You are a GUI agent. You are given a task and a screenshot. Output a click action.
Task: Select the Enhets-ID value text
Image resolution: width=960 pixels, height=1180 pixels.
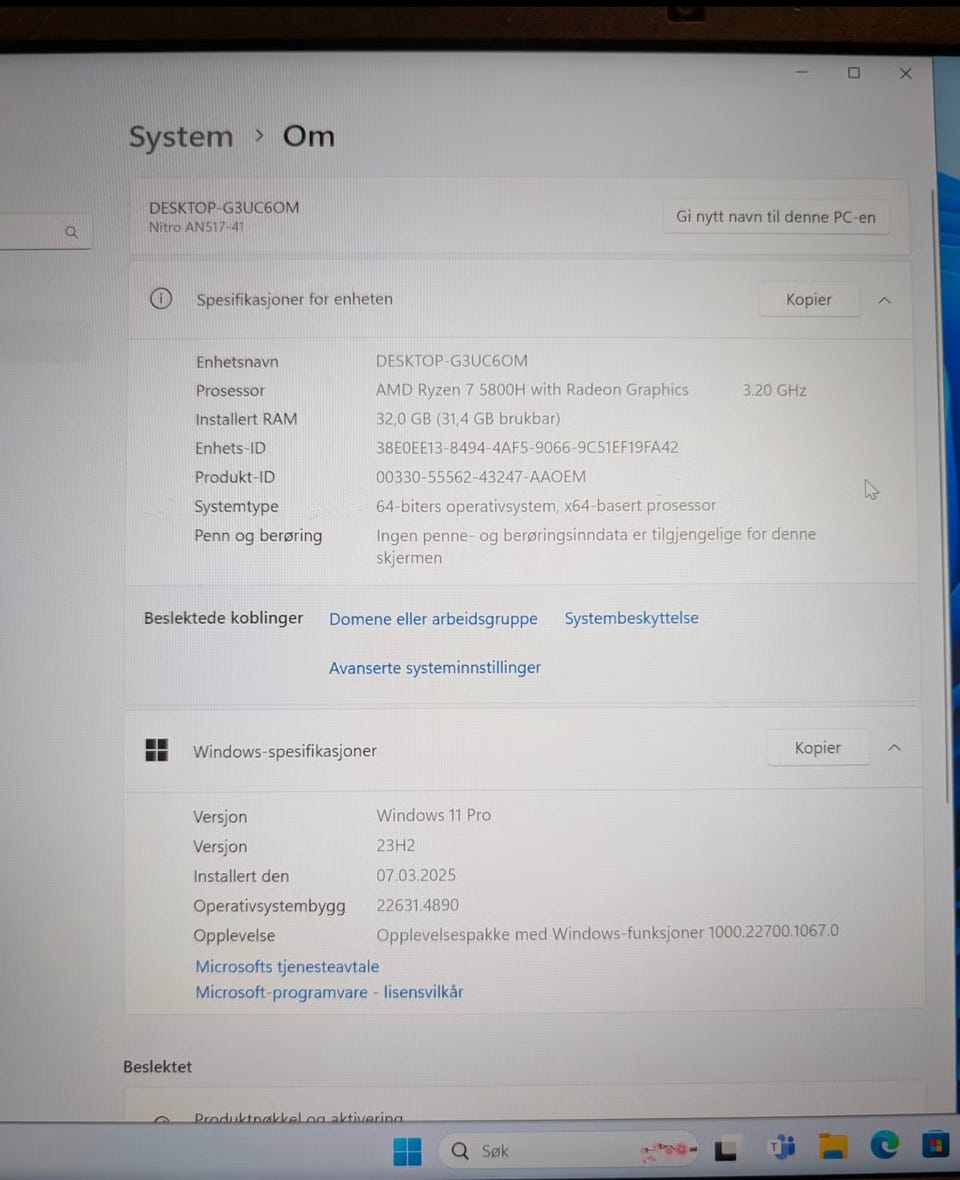click(527, 447)
